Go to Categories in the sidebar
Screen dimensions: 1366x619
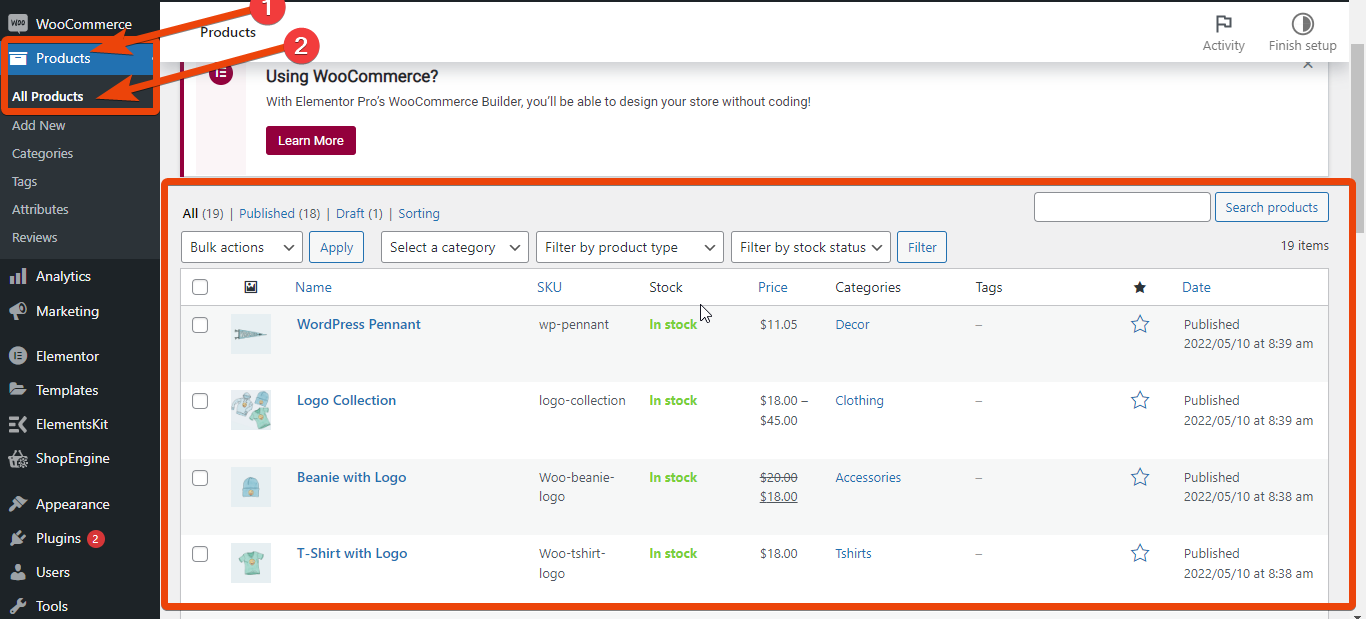click(x=43, y=153)
